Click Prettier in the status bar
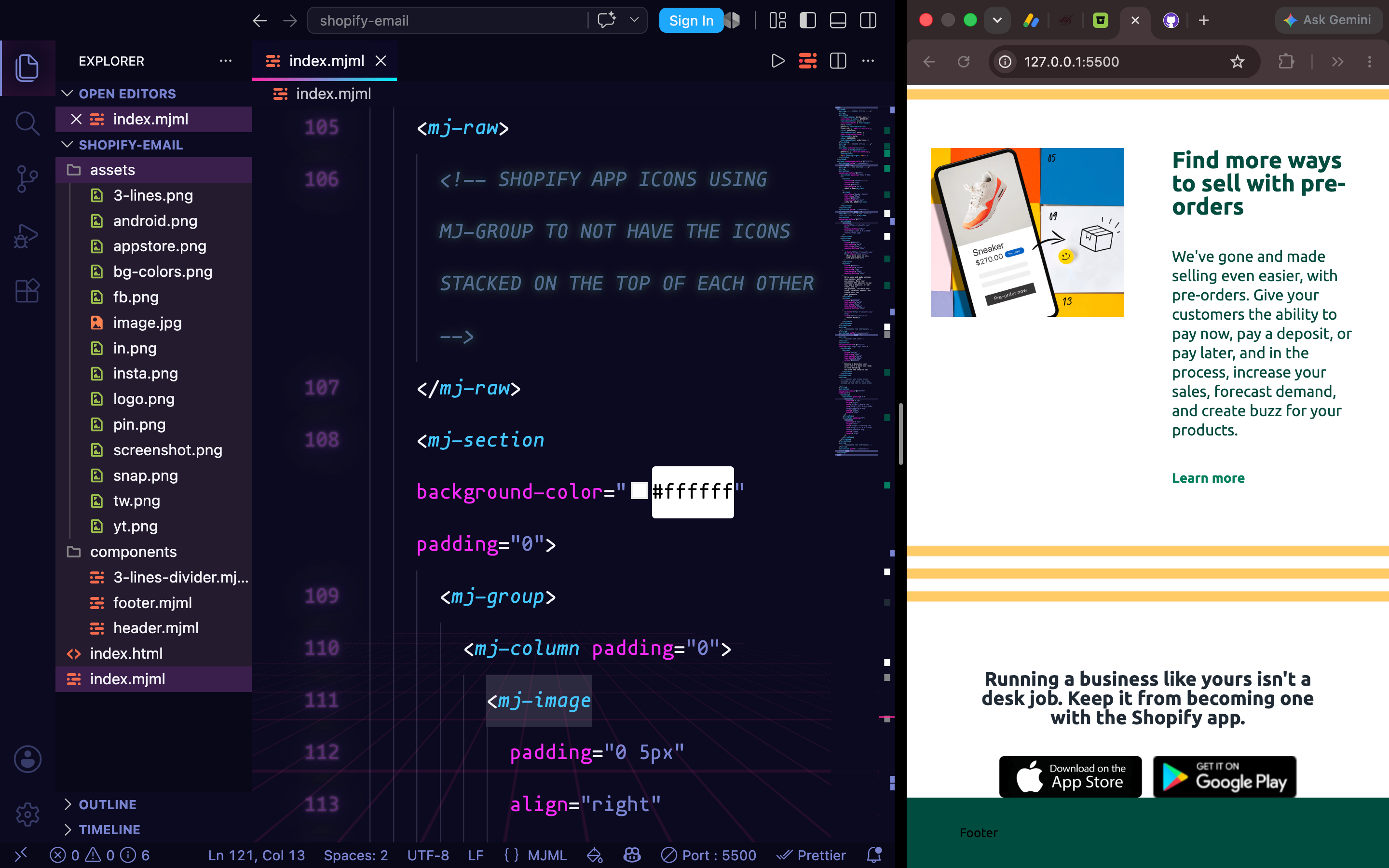 click(x=811, y=855)
